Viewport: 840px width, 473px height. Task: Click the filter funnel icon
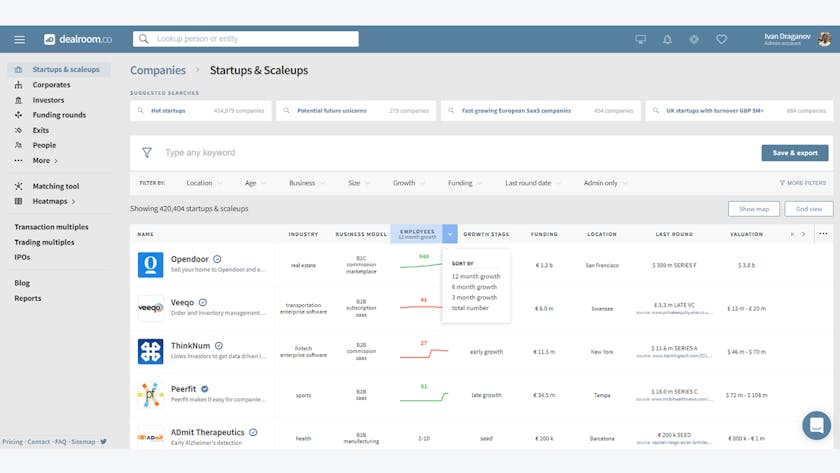point(147,153)
